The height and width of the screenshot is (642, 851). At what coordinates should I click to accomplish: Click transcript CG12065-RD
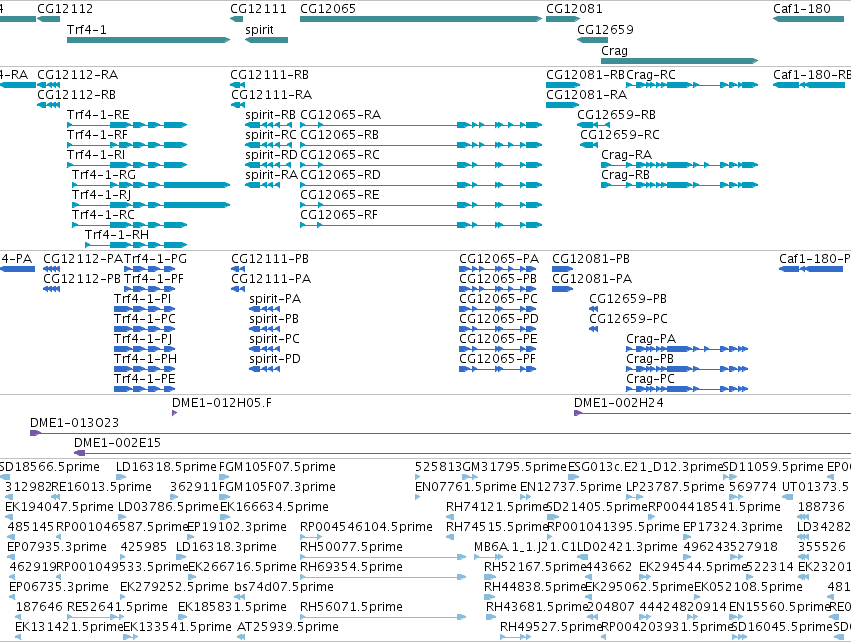pos(421,185)
